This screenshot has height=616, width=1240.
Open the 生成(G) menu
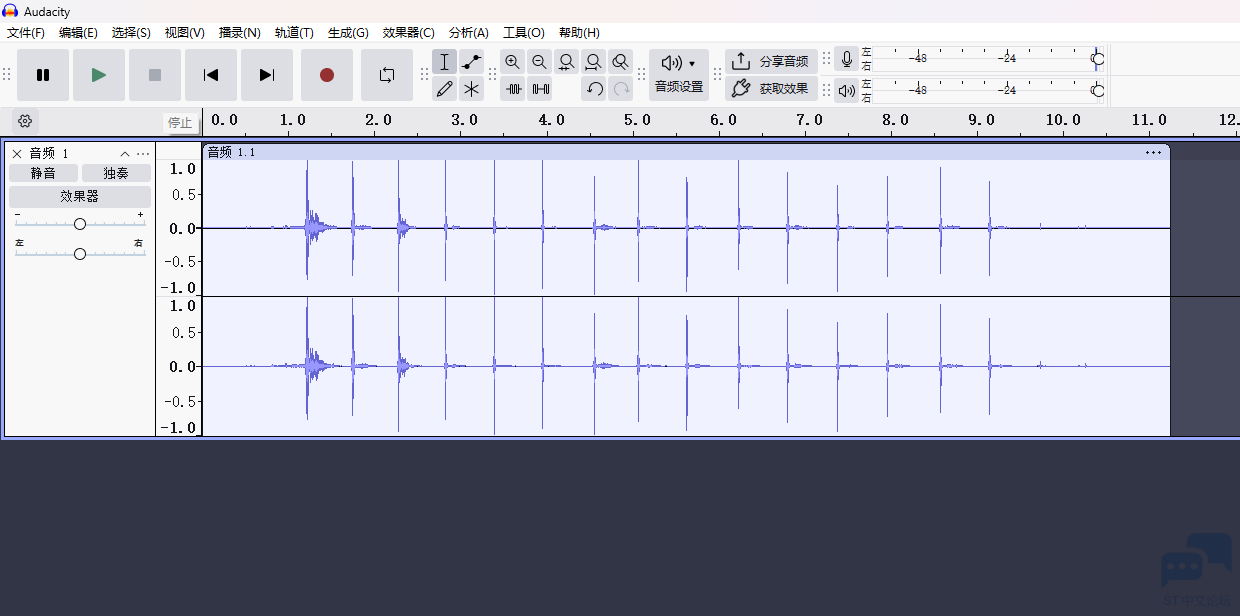(x=349, y=33)
